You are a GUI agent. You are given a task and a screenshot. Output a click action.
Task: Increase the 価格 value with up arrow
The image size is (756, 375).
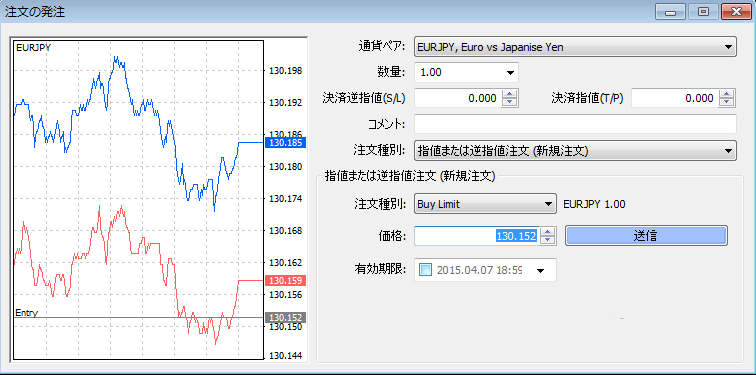pos(548,232)
